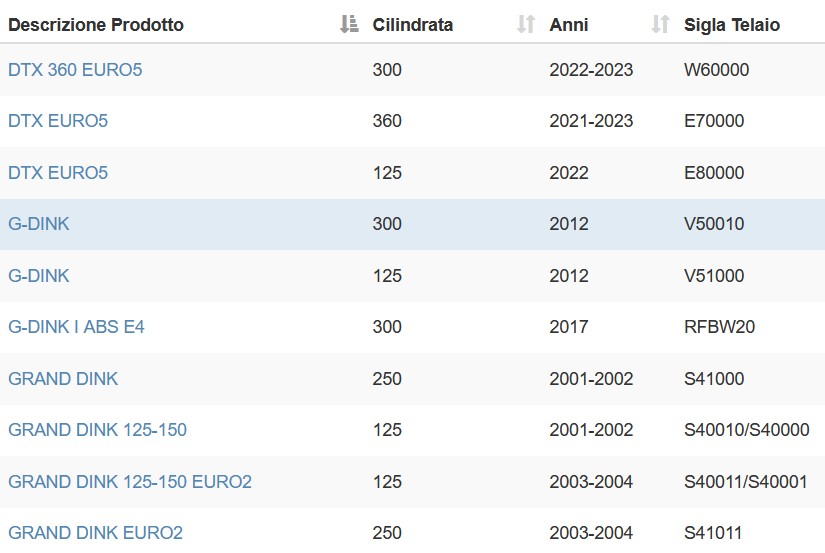Image resolution: width=825 pixels, height=553 pixels.
Task: Open the GRAND DINK 125-150 EURO2 link
Action: pos(130,481)
